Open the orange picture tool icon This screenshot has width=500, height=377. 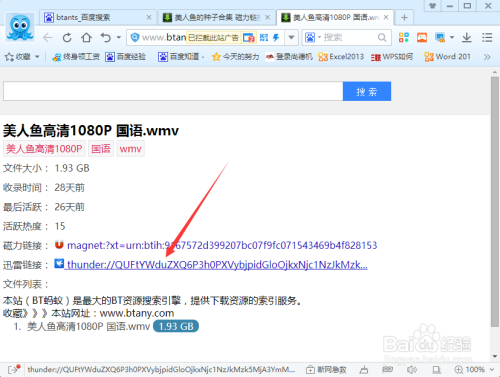tap(422, 38)
